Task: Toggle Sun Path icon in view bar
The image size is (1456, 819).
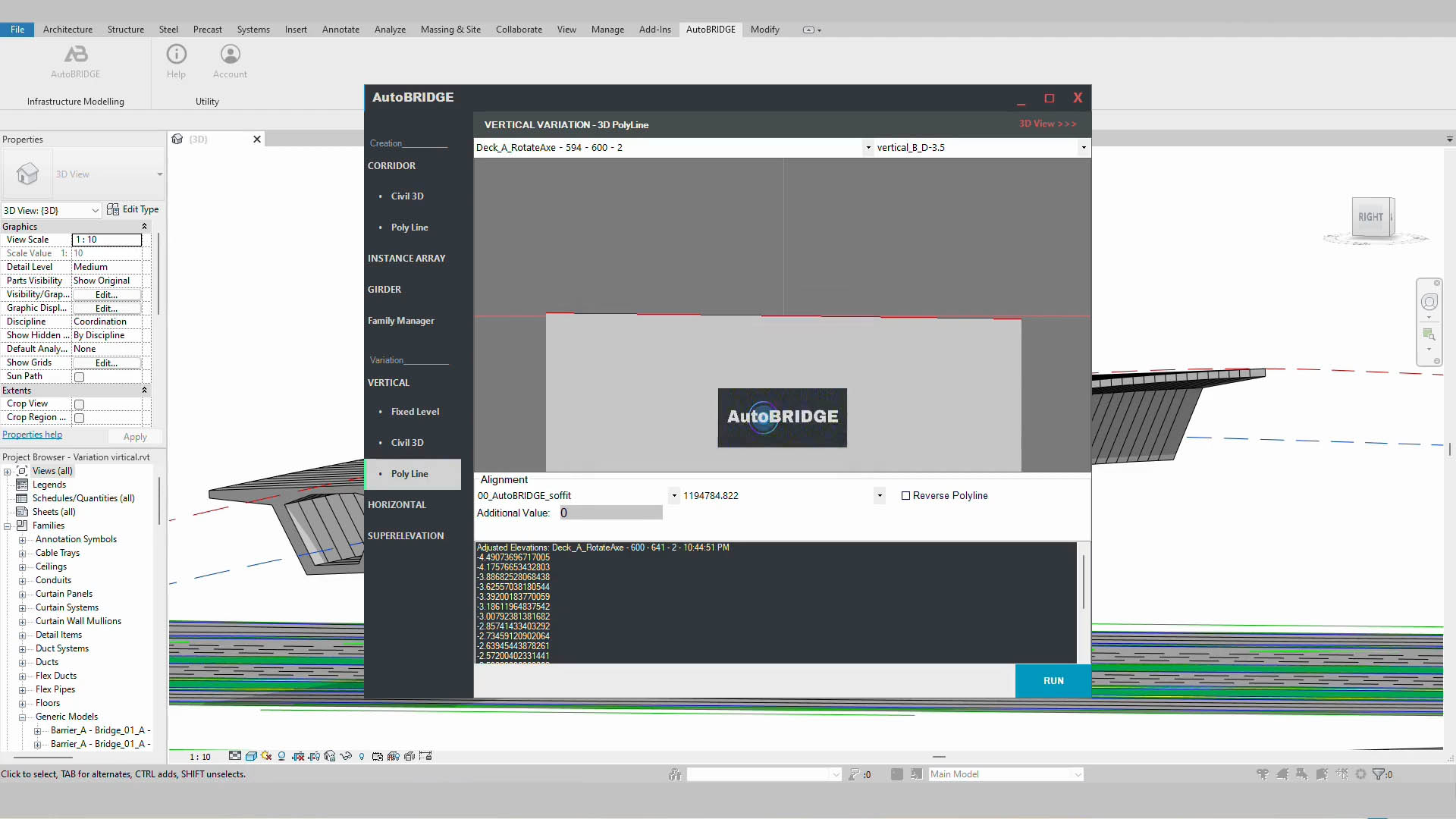Action: point(266,756)
